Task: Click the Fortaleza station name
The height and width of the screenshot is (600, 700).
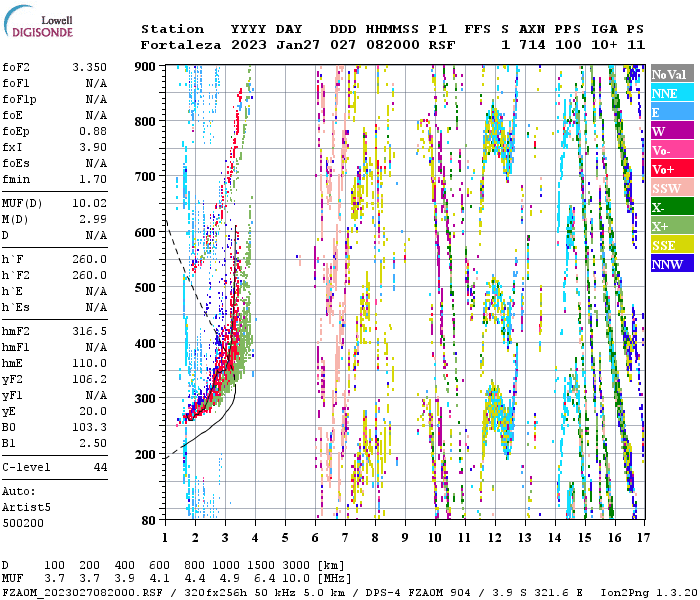Action: point(181,45)
